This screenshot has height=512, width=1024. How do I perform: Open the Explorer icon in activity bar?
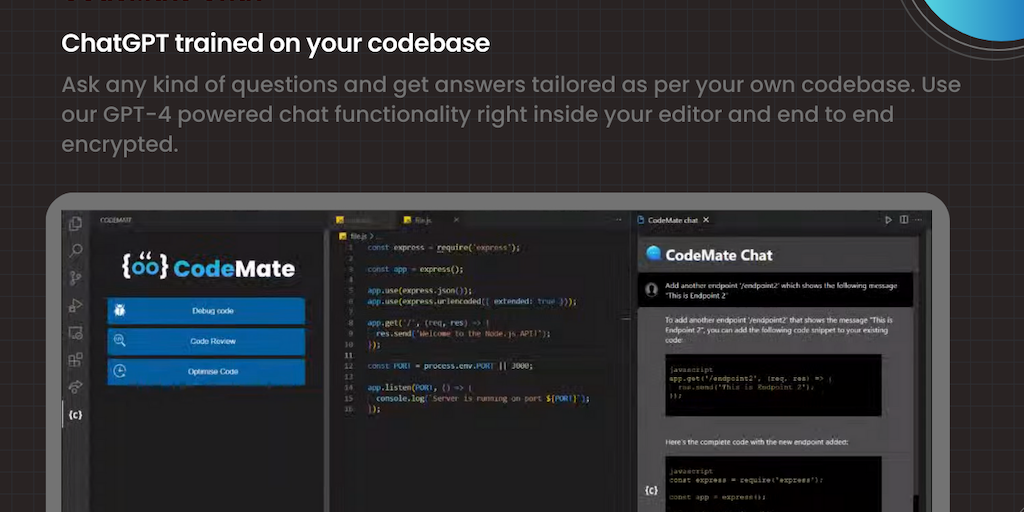pos(75,223)
